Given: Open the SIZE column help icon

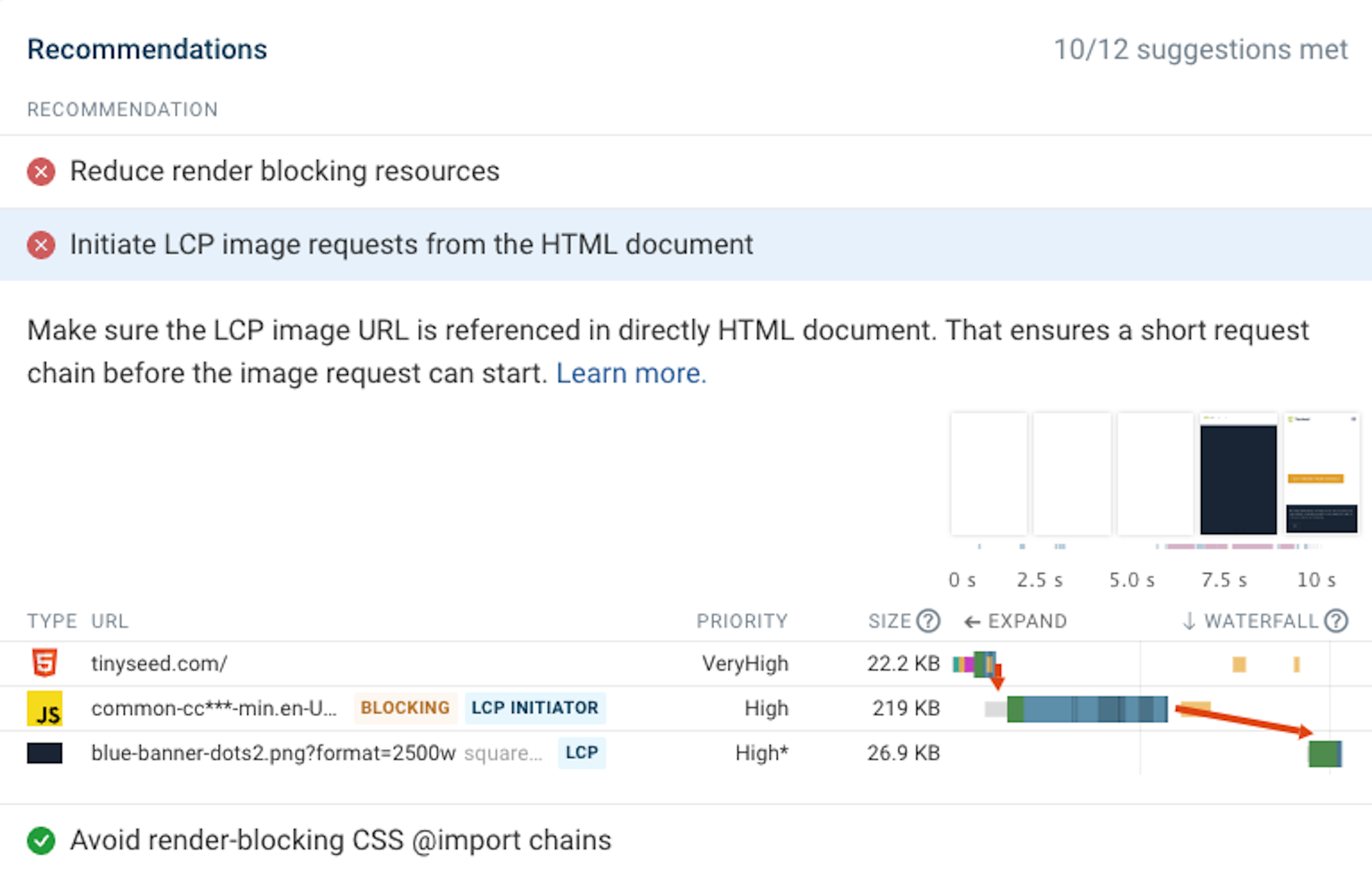Looking at the screenshot, I should click(x=928, y=621).
